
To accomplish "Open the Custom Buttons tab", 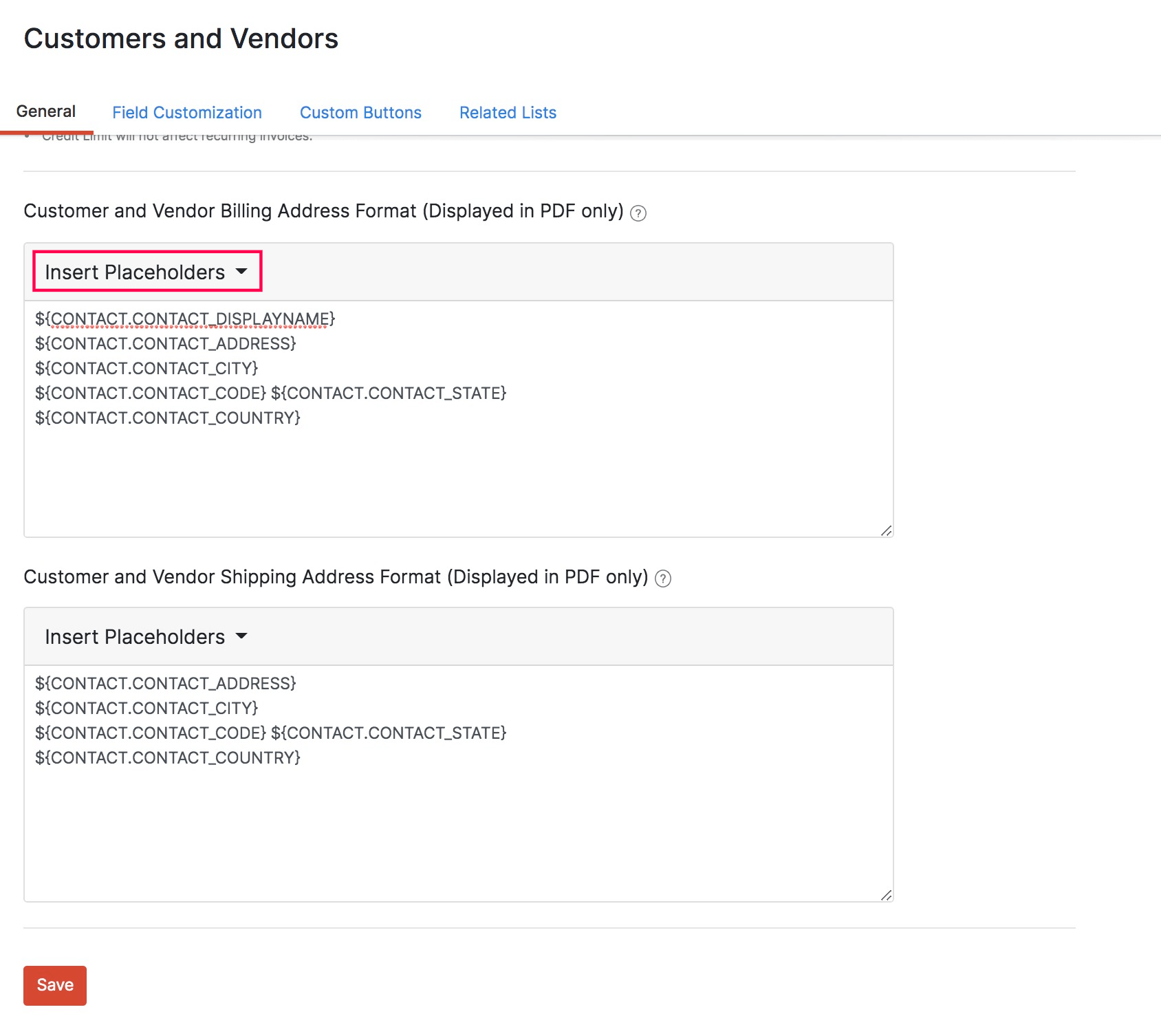I will (360, 112).
